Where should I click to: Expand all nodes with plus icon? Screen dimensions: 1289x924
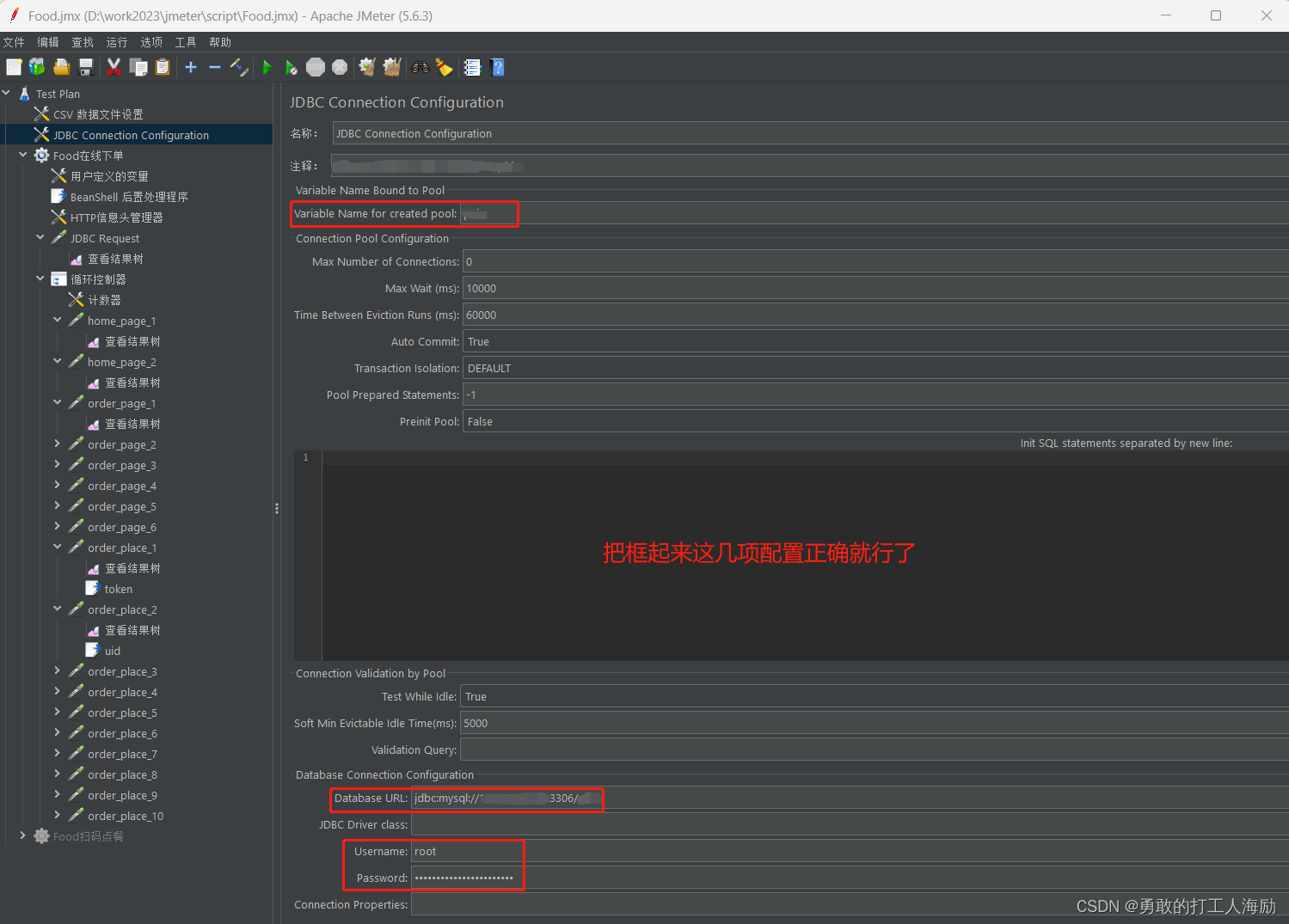point(191,67)
